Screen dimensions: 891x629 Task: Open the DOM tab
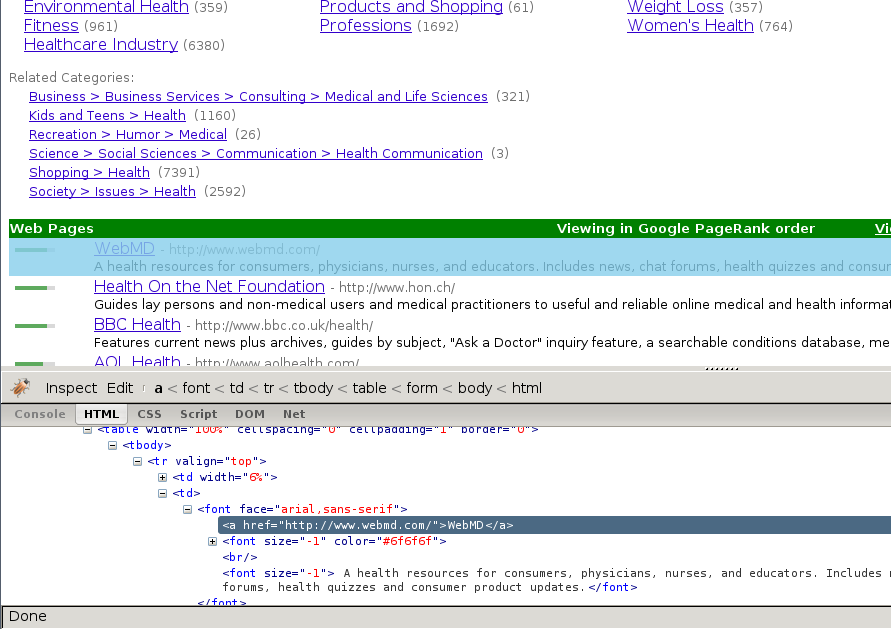(x=250, y=414)
